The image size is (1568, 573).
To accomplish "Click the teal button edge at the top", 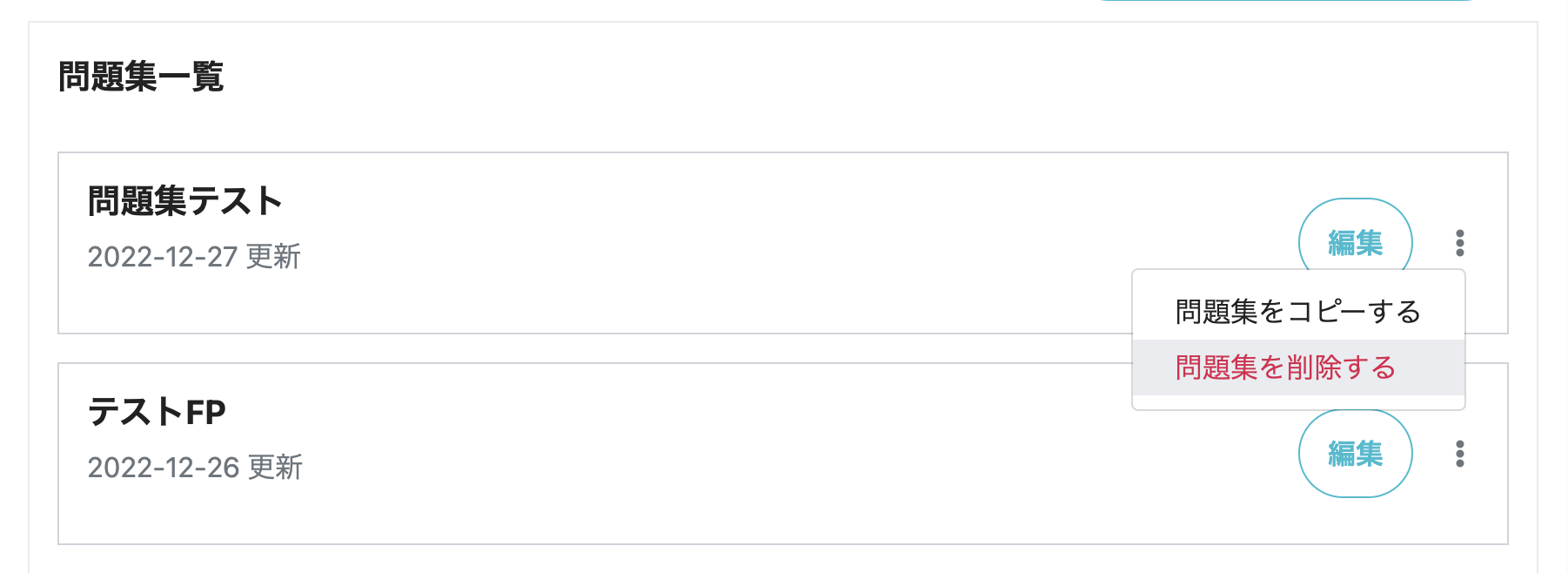I will pos(1288,1).
